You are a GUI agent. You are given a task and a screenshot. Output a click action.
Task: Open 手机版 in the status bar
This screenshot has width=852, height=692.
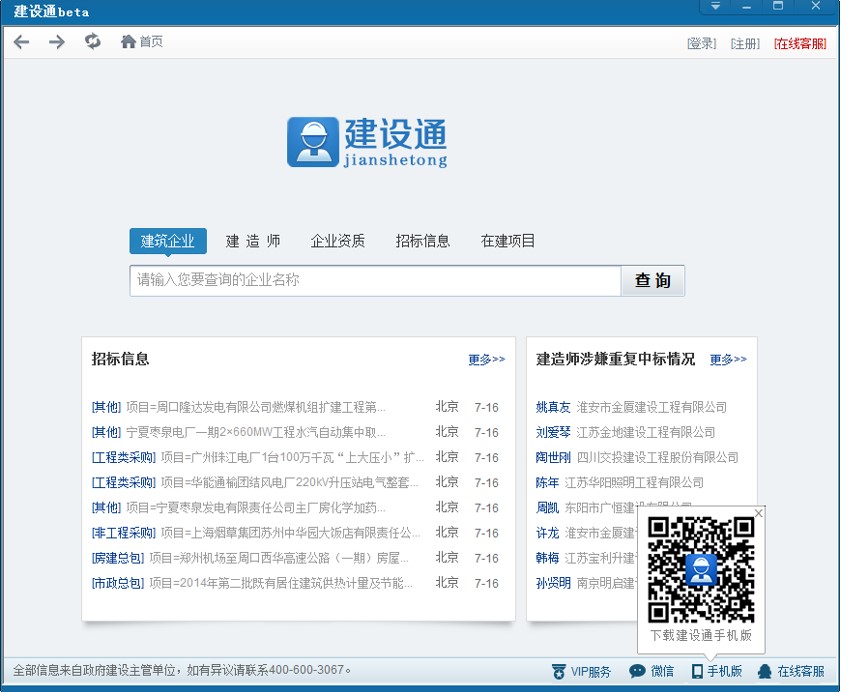coord(717,671)
